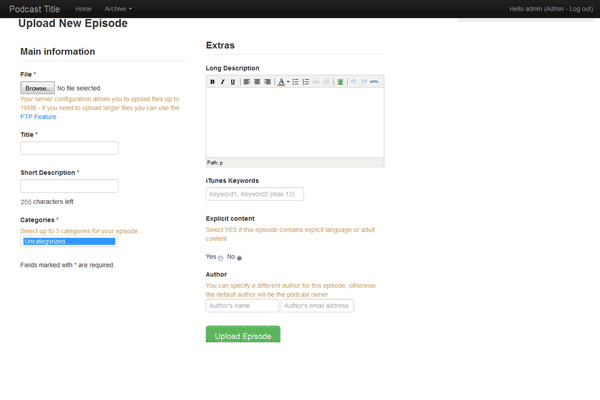Toggle underline formatting in editor toolbar
This screenshot has height=400, width=600.
pos(233,81)
